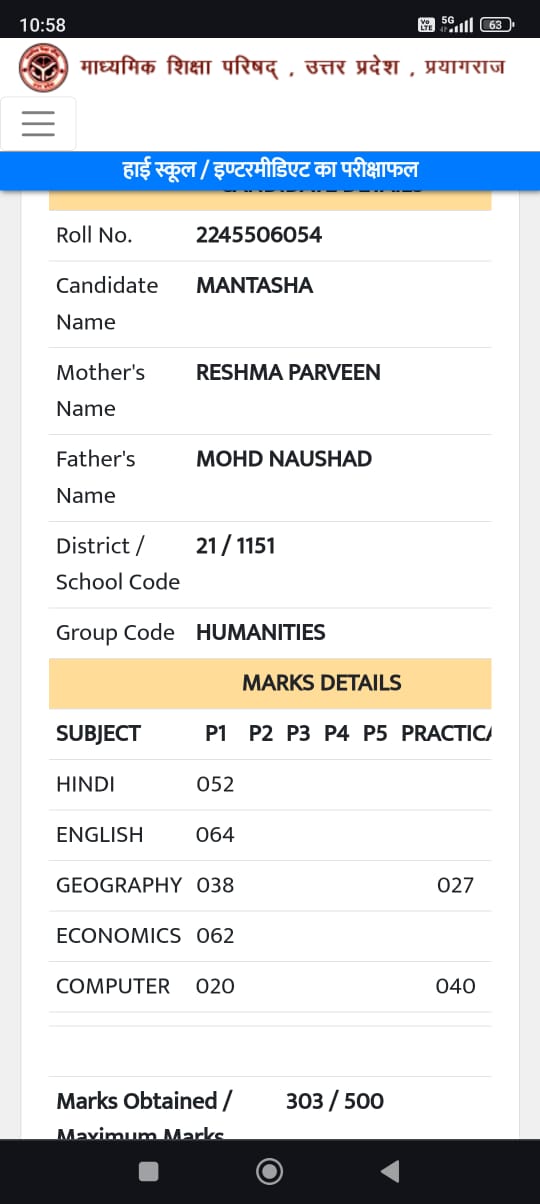Select the GEOGRAPHY practical mark 027
The height and width of the screenshot is (1204, 540).
[455, 885]
